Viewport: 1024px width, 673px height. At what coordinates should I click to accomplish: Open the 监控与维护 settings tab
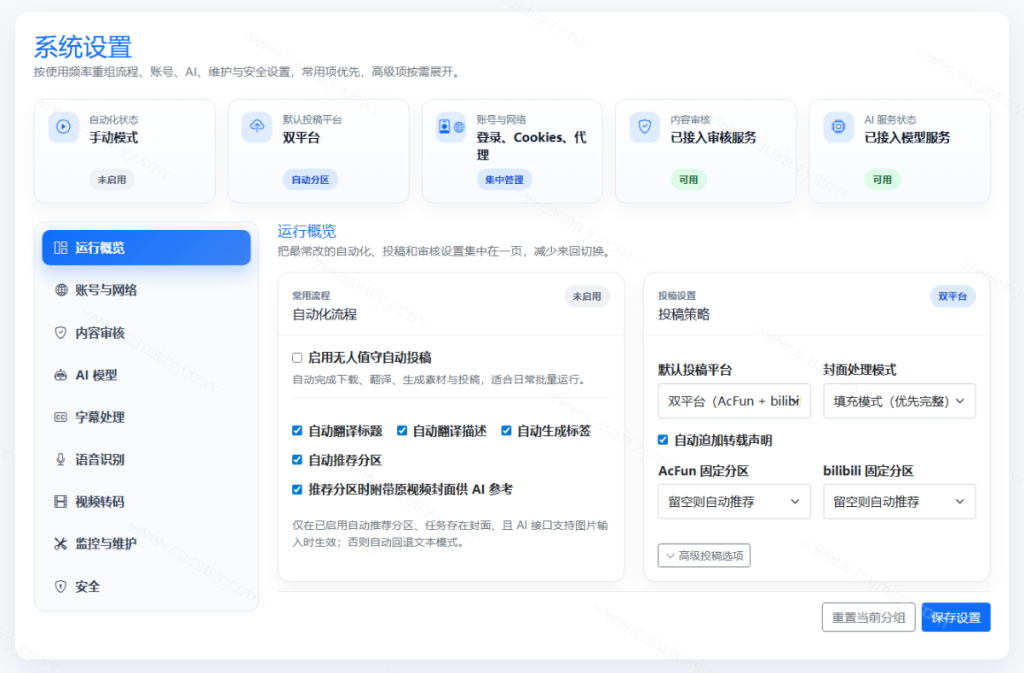[146, 544]
